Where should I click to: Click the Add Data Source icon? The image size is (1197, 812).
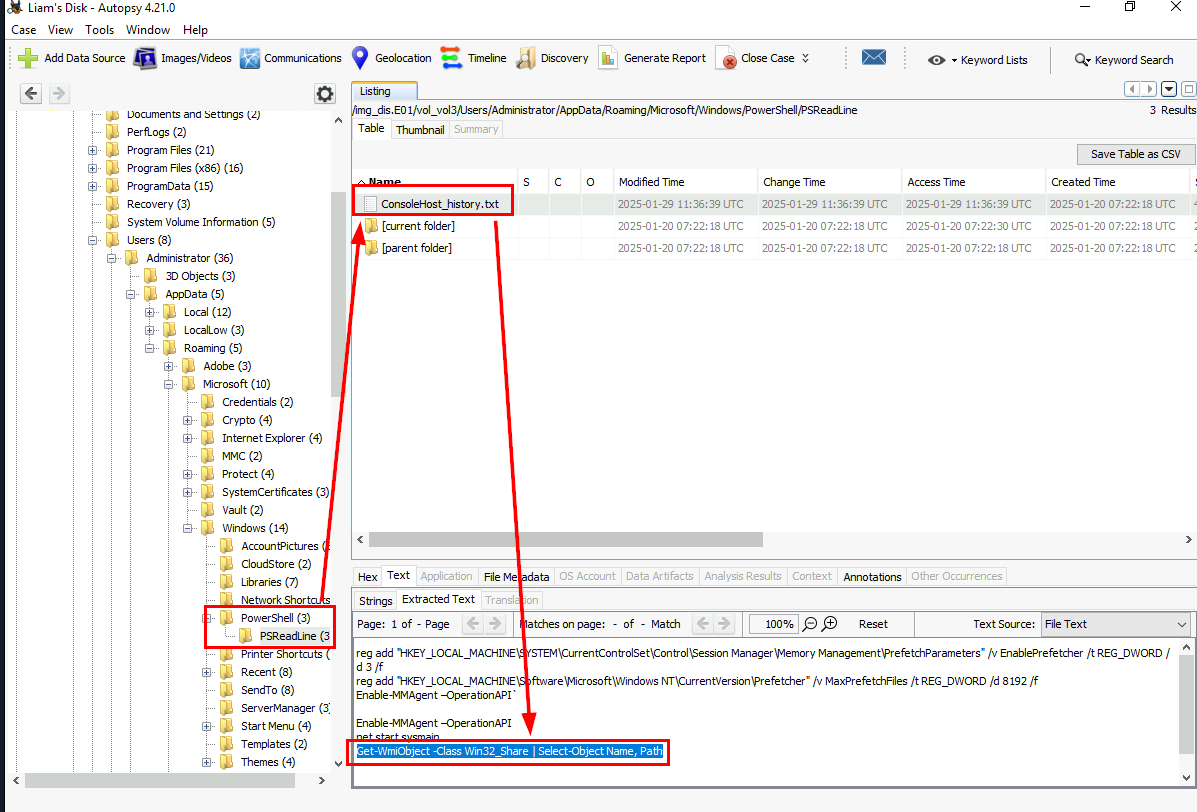[x=28, y=58]
